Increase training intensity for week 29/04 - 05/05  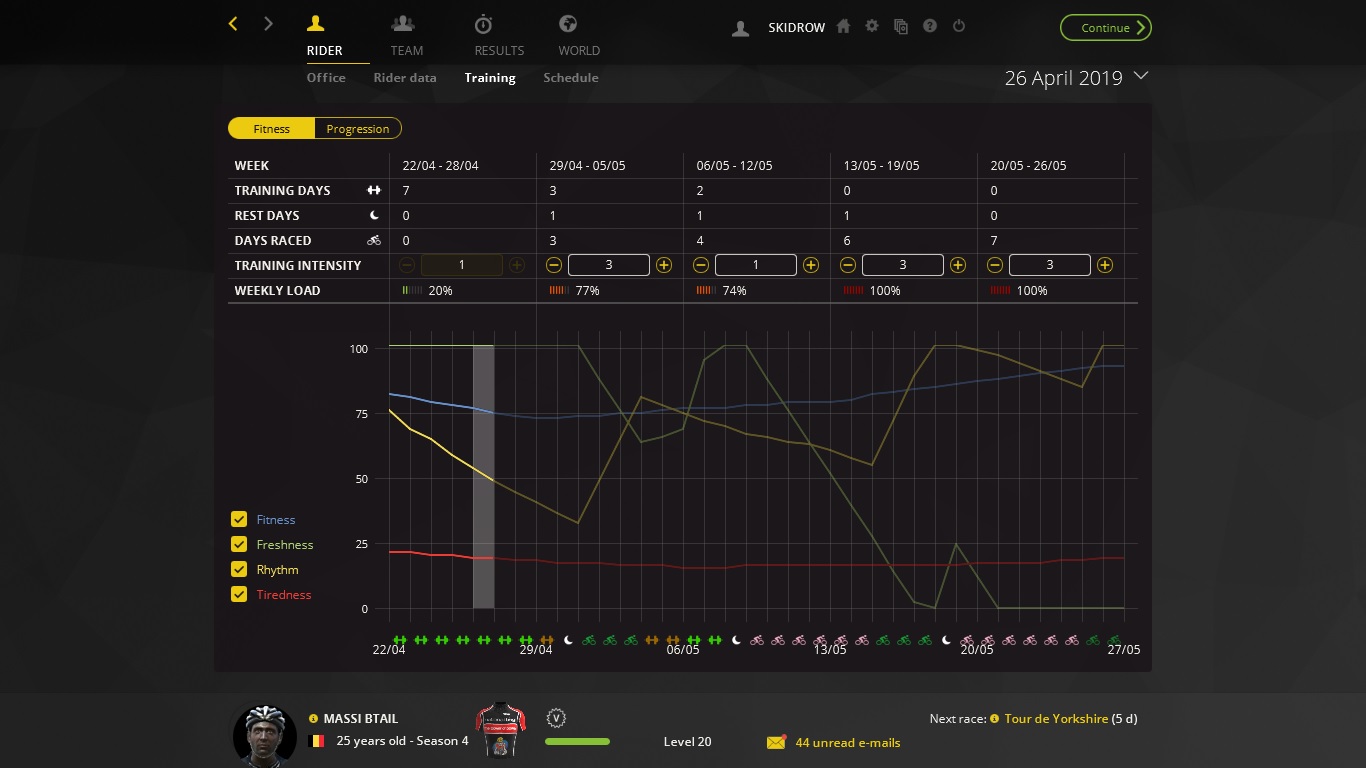tap(664, 265)
